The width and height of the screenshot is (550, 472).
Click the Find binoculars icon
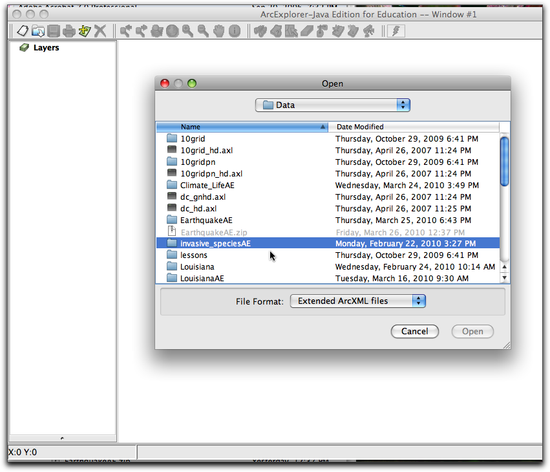pos(260,31)
